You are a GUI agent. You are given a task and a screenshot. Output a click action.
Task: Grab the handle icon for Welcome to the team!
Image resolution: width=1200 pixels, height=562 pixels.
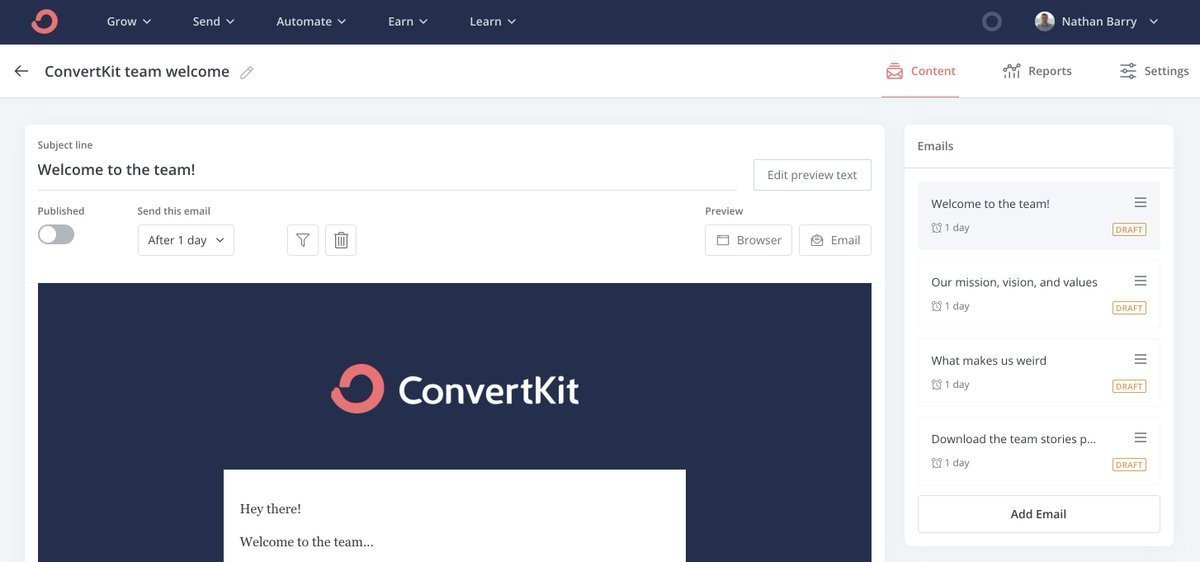tap(1141, 202)
